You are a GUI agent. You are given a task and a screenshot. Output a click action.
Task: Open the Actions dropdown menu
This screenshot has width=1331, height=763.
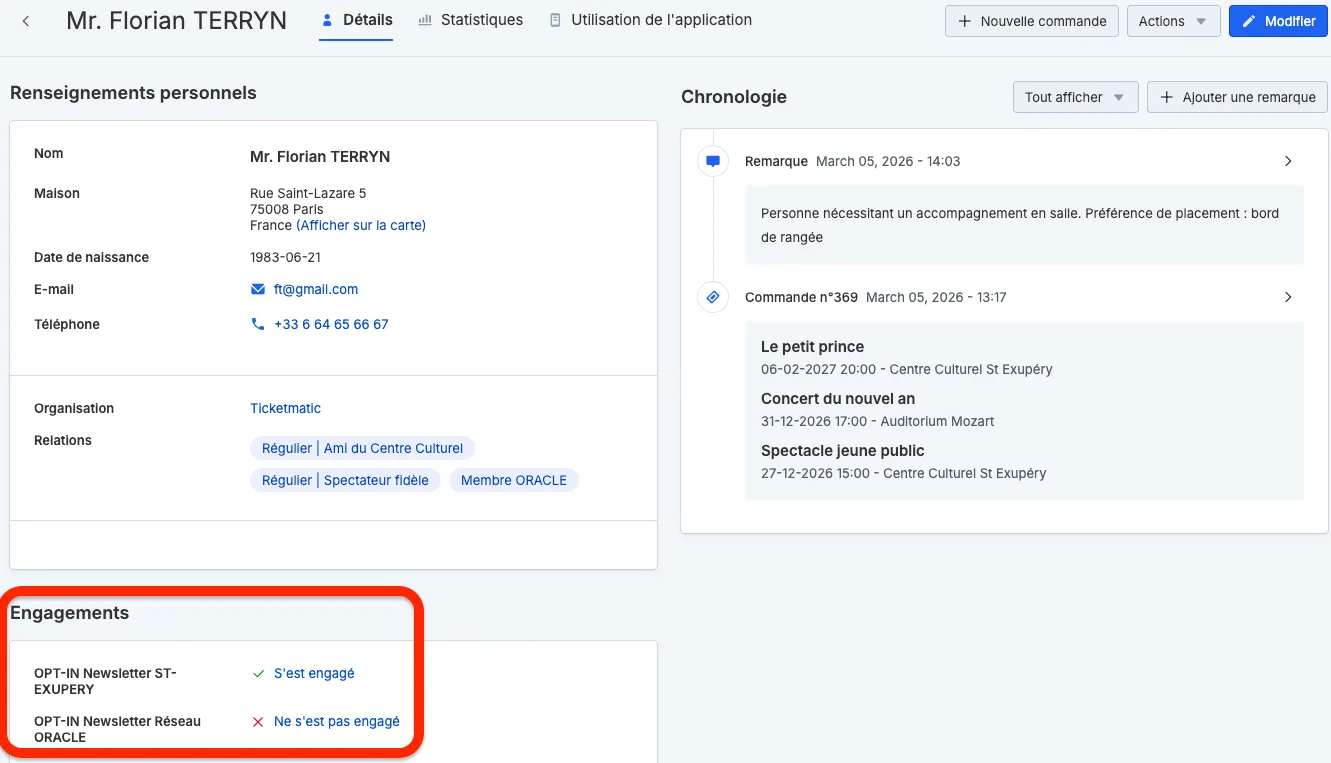tap(1174, 21)
